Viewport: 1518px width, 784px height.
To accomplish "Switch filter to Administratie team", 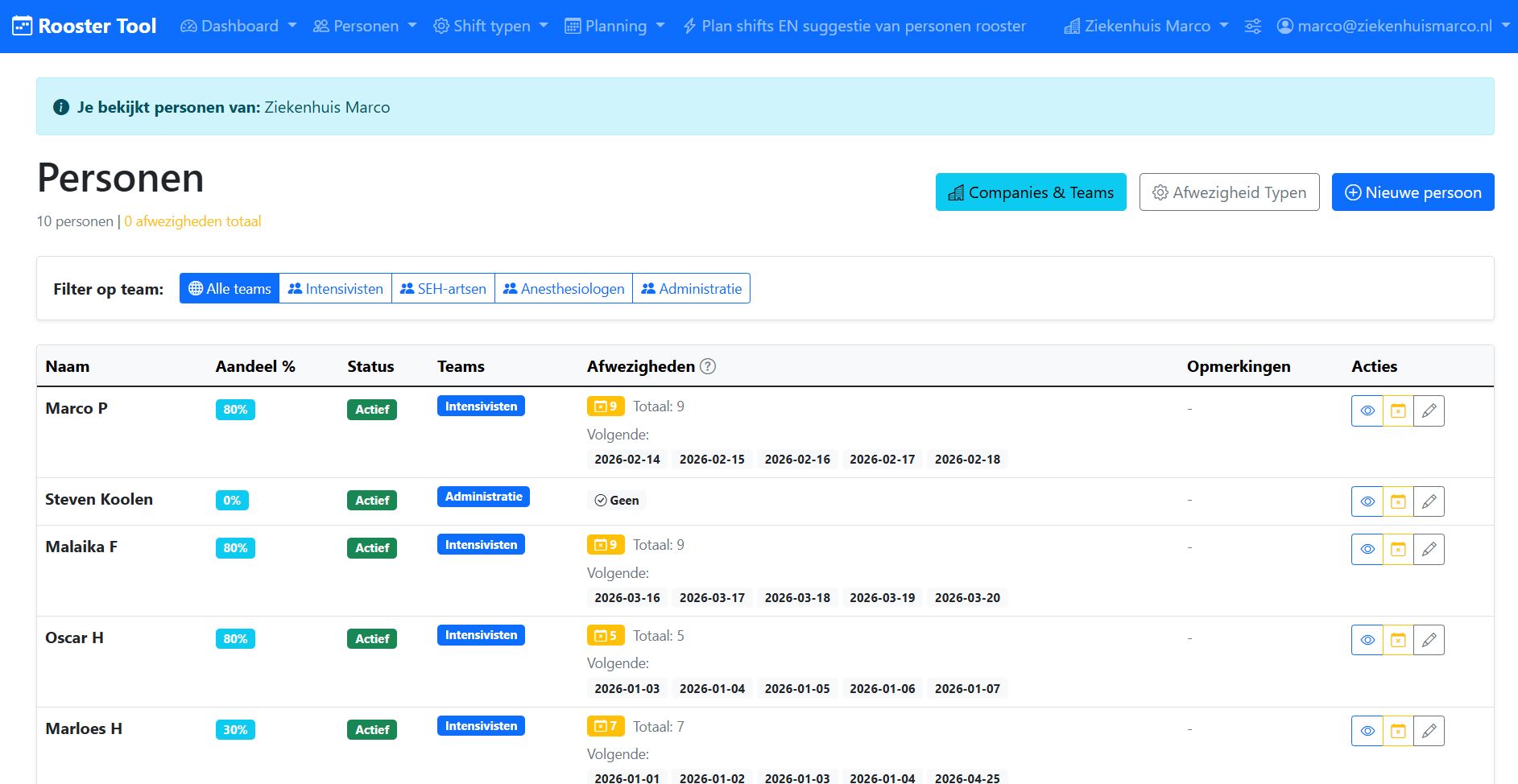I will (x=691, y=288).
